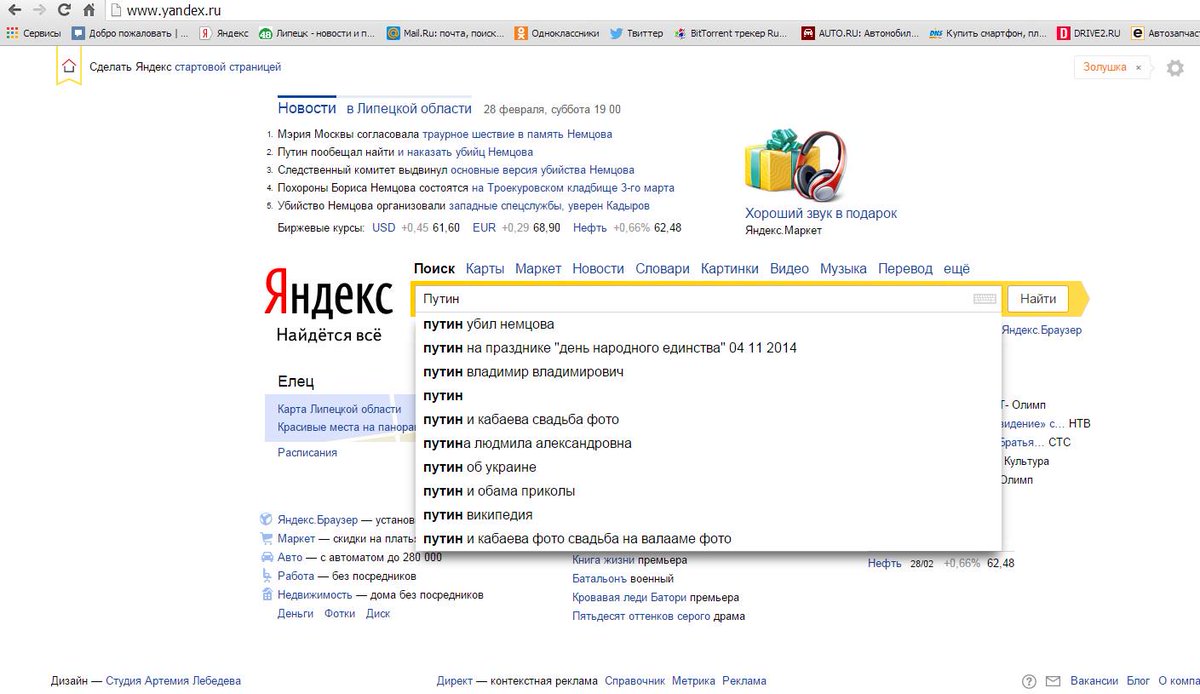Viewport: 1200px width, 694px height.
Task: Open the Вакансии footer link
Action: click(x=1094, y=681)
